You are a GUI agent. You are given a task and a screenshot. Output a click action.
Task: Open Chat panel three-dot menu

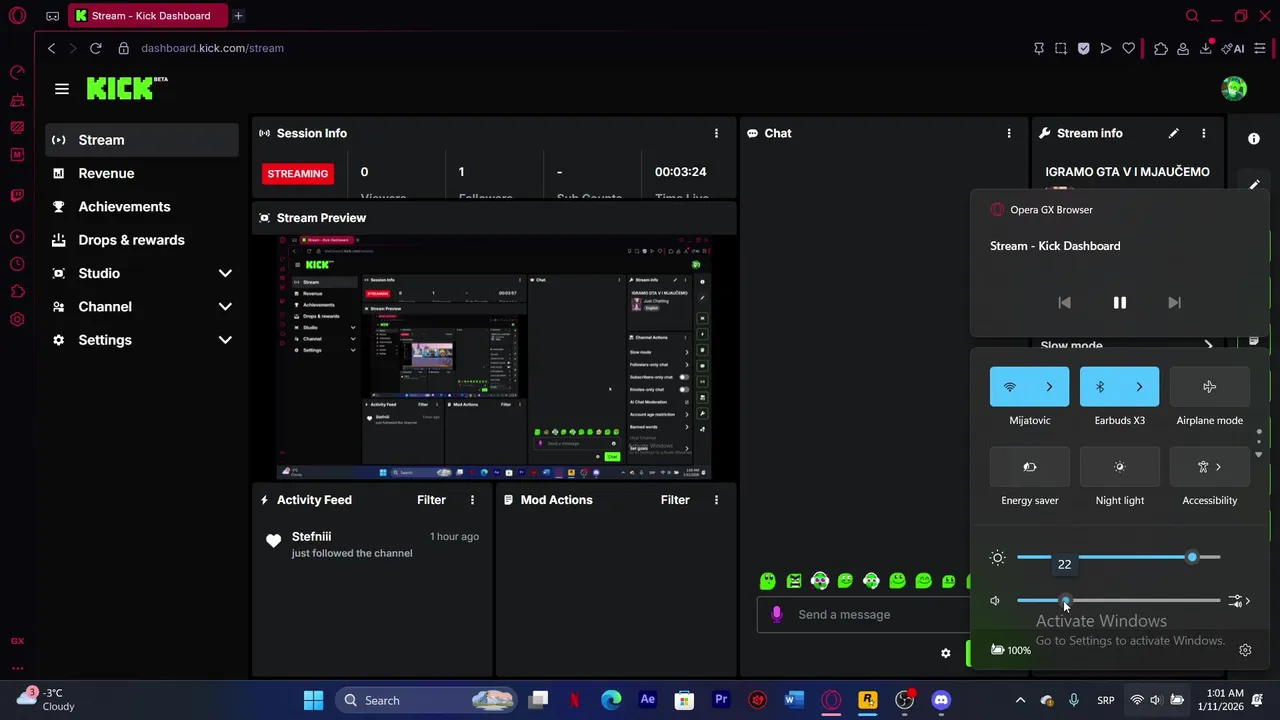click(1009, 133)
